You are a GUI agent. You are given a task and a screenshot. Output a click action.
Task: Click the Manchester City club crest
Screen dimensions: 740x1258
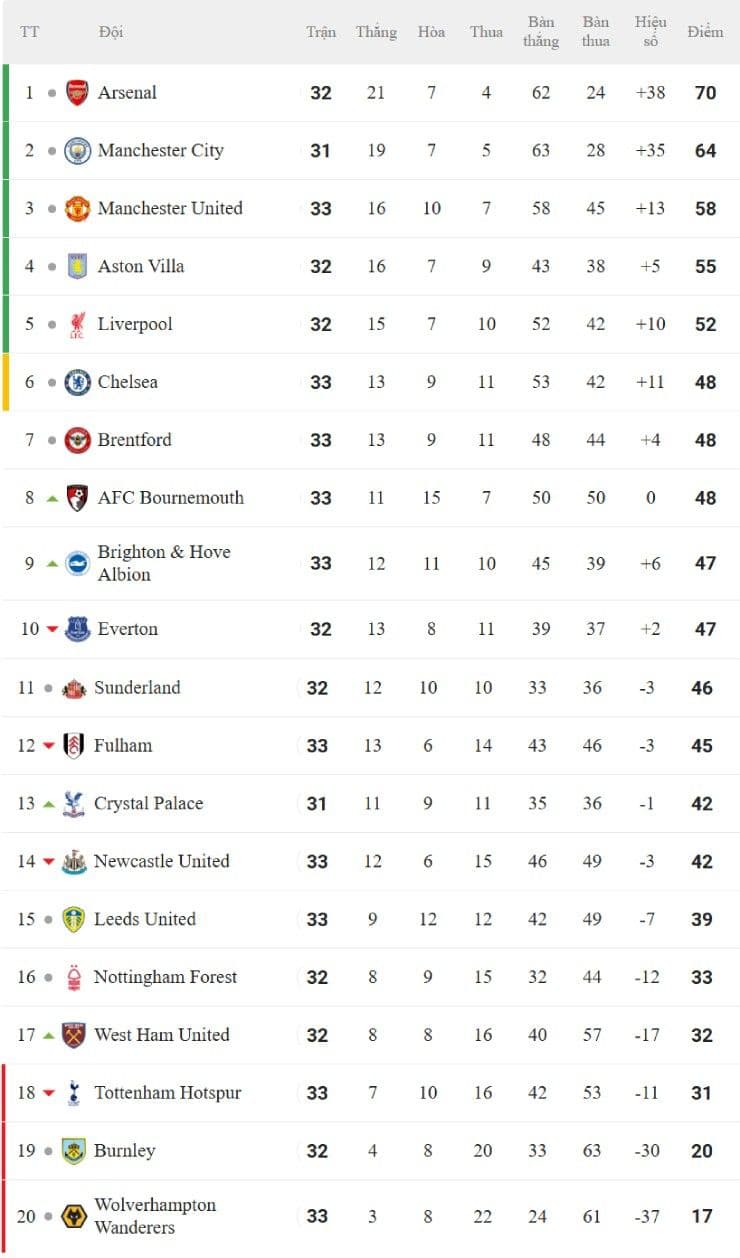coord(77,151)
